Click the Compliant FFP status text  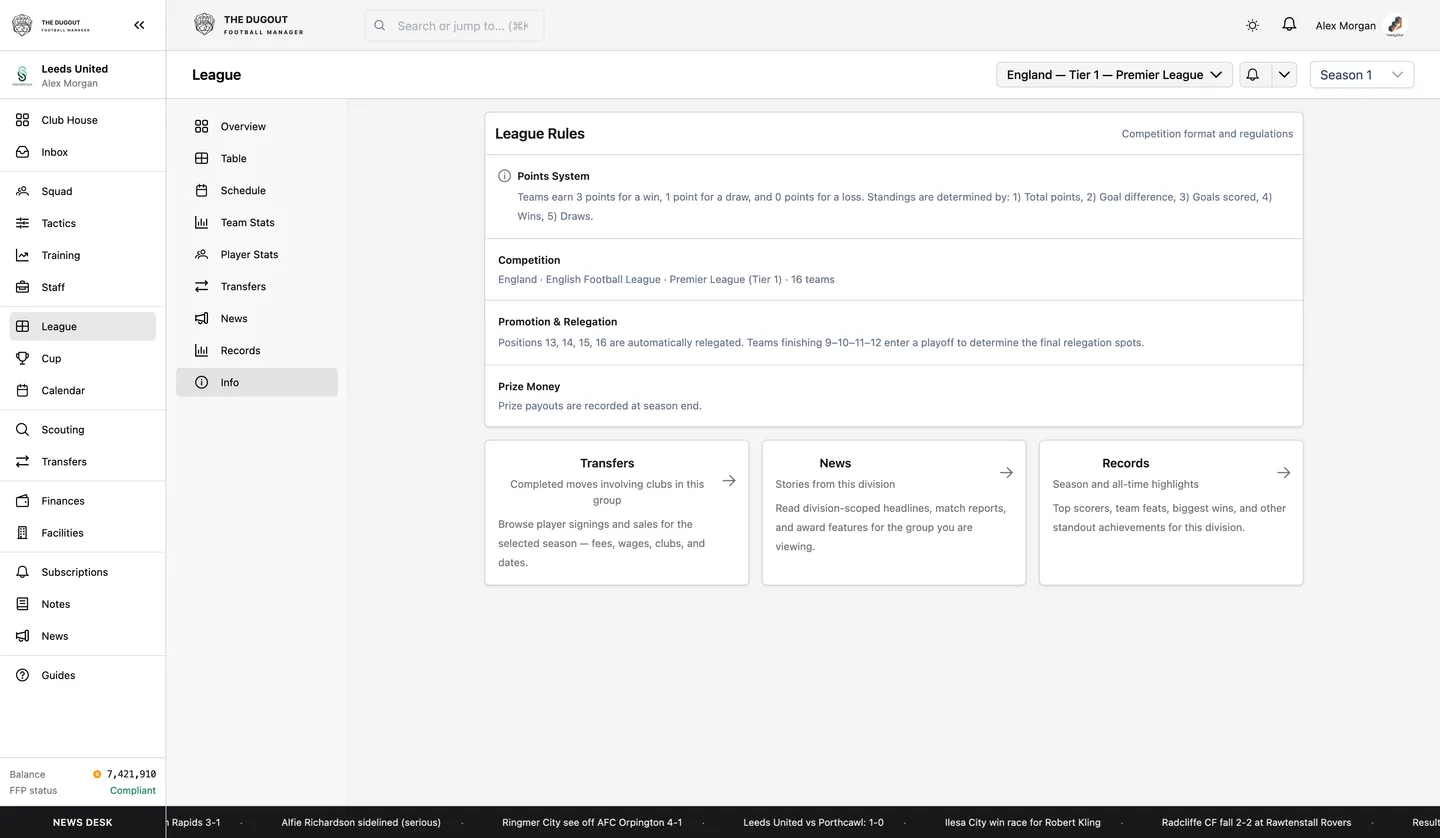point(133,790)
